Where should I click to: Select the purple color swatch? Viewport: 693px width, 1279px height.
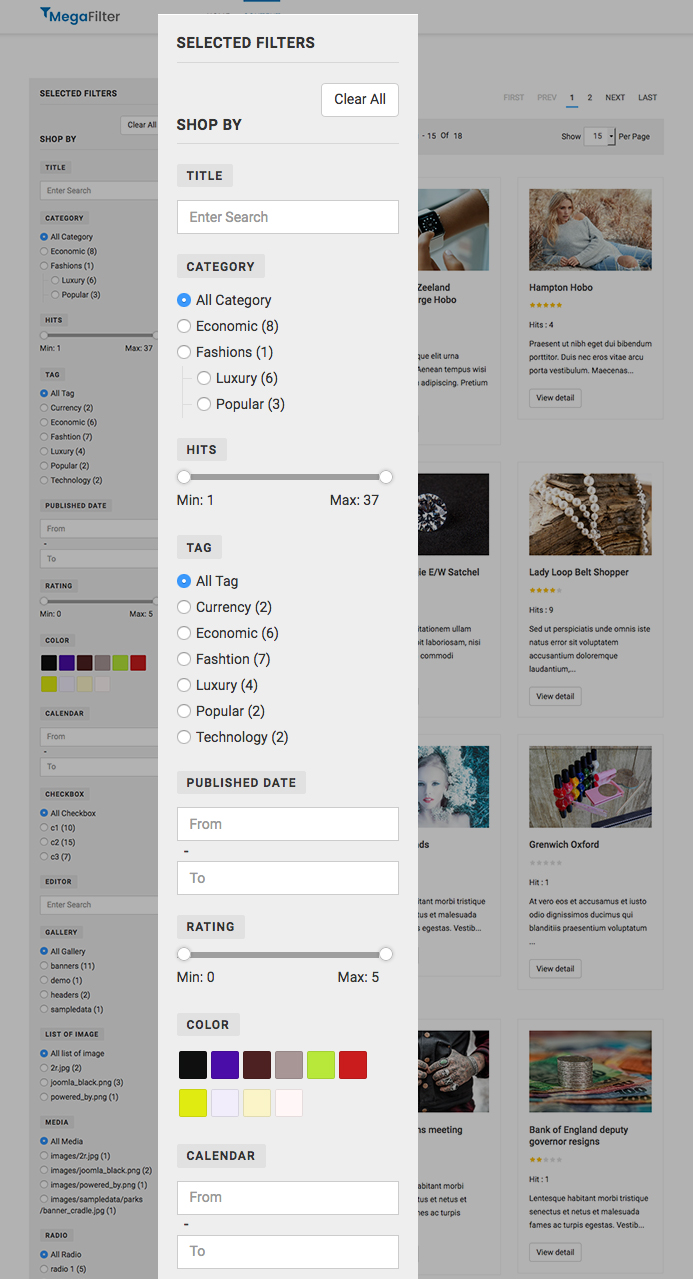click(225, 1065)
